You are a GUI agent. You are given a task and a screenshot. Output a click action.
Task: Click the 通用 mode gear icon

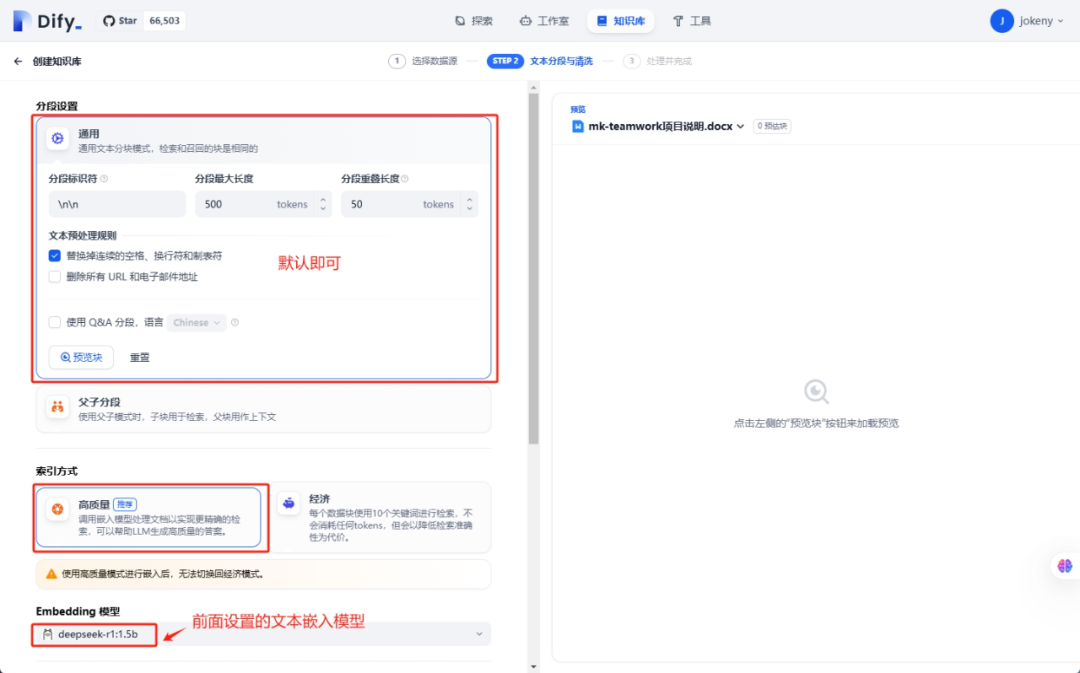point(58,138)
